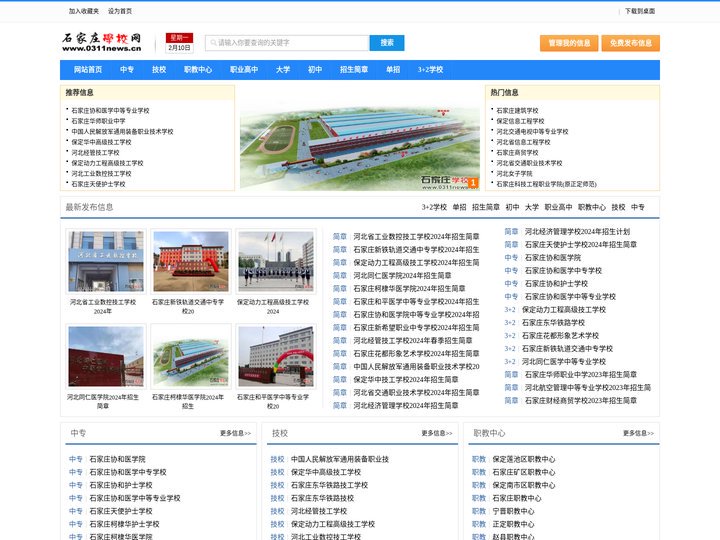Open 网站首页 in the blue navigation bar

88,70
